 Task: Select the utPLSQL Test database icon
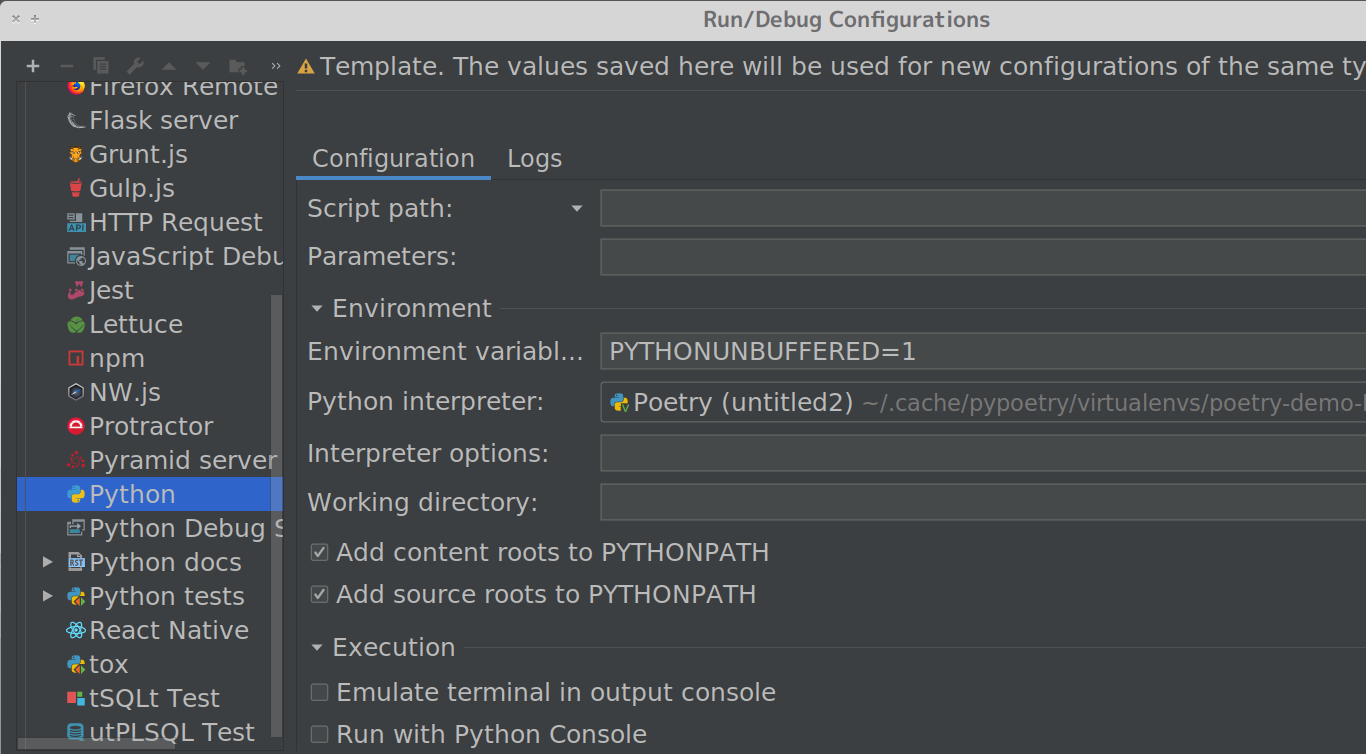76,732
